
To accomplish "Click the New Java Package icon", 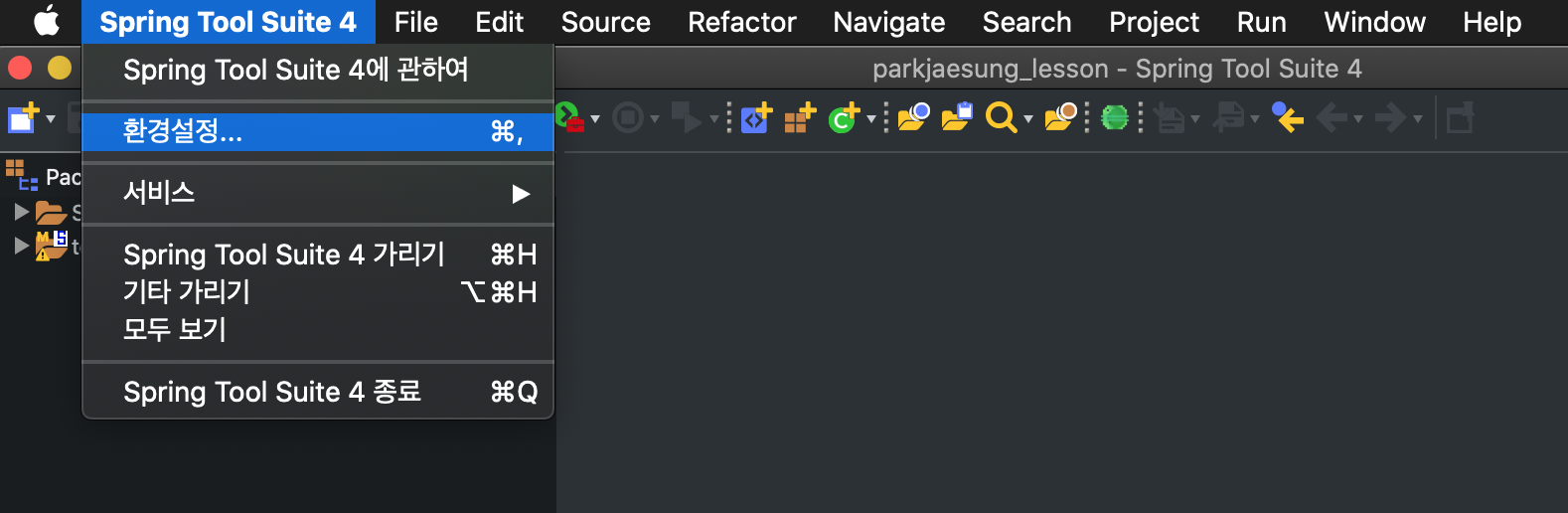I will click(800, 117).
